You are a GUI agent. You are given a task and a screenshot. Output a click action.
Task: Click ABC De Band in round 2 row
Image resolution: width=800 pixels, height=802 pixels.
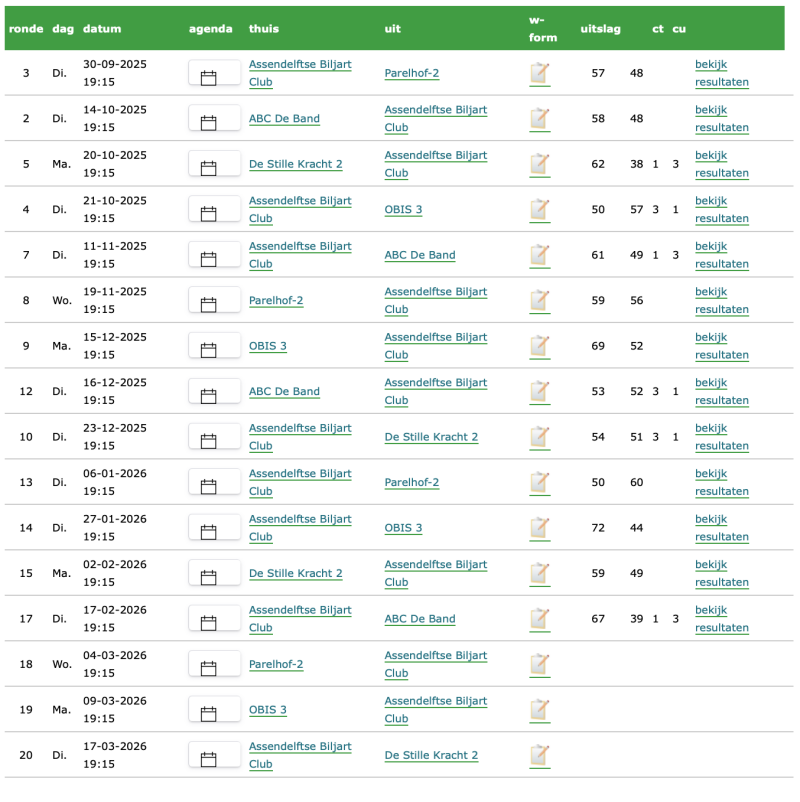tap(284, 119)
